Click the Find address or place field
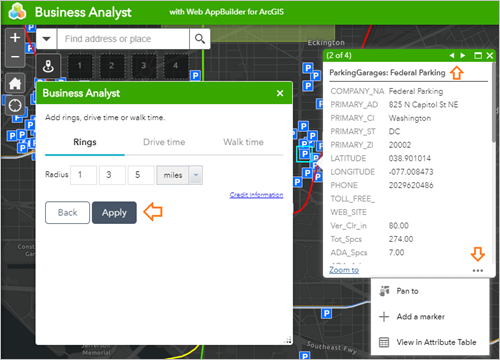This screenshot has width=500, height=360. click(x=123, y=39)
